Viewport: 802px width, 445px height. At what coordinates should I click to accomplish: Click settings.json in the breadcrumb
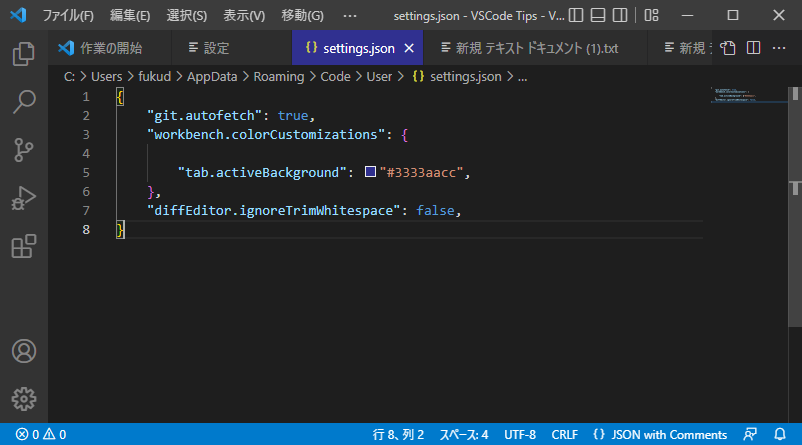465,77
